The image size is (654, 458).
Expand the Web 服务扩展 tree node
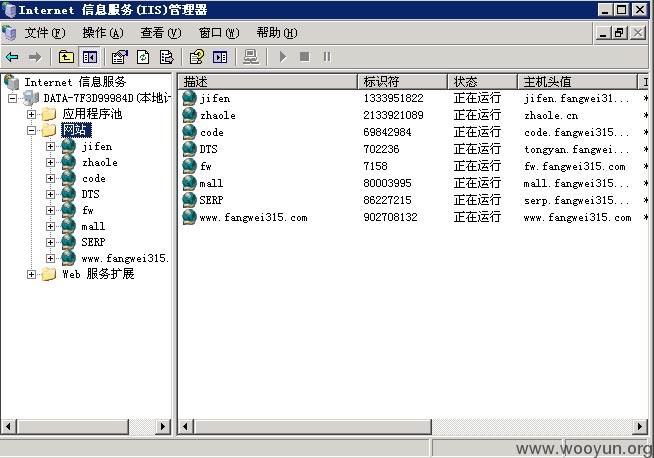(31, 274)
